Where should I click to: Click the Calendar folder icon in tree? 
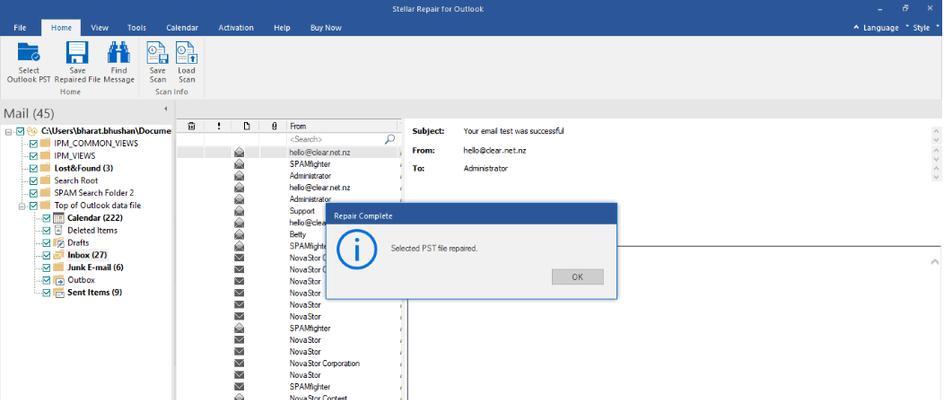click(x=58, y=217)
